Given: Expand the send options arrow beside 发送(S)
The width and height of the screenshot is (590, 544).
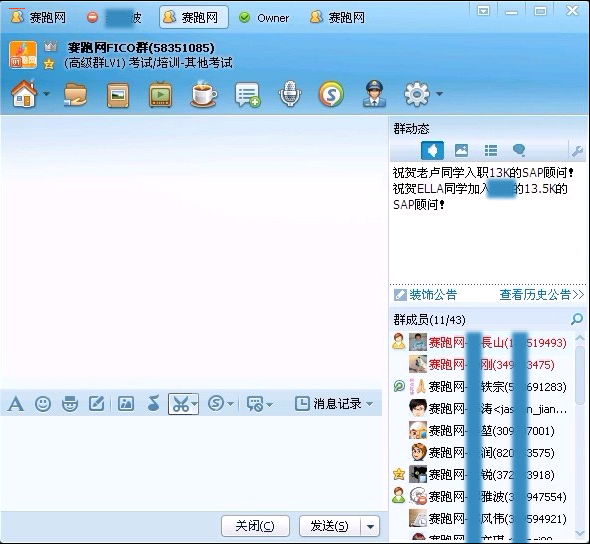Looking at the screenshot, I should [x=370, y=526].
